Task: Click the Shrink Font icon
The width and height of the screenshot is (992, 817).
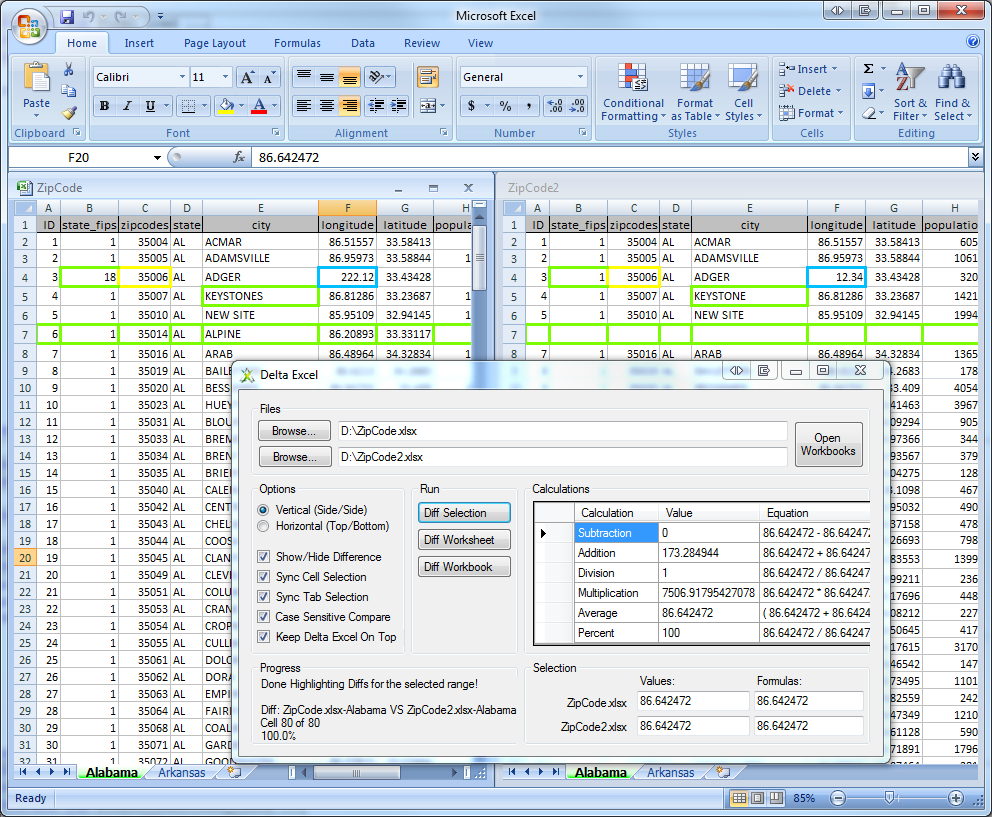Action: (x=270, y=77)
